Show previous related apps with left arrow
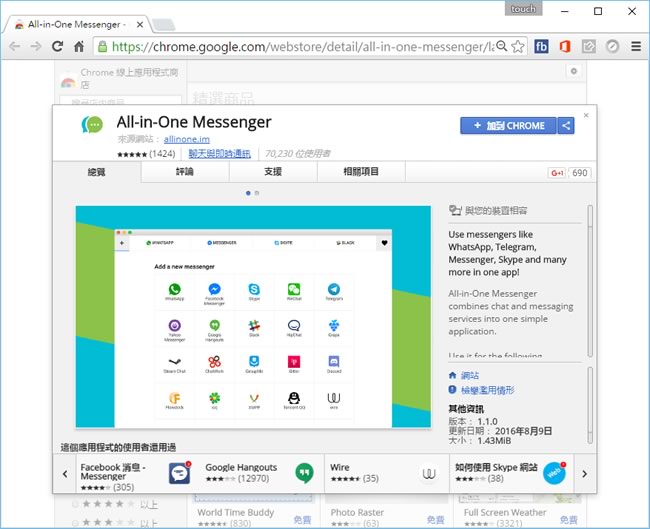Screen dimensions: 650x529 (x=65, y=473)
